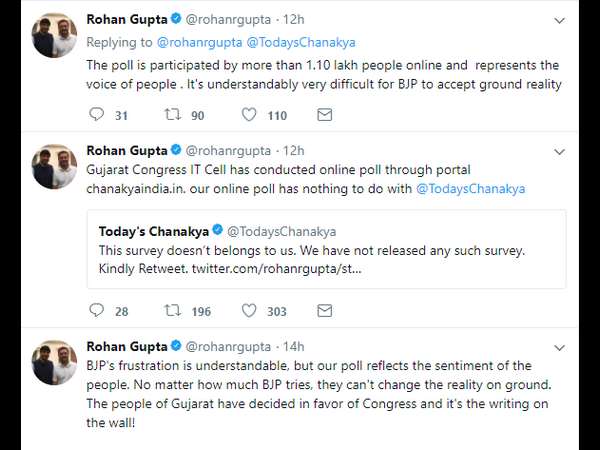Expand more options on the 14h tweet

(558, 347)
